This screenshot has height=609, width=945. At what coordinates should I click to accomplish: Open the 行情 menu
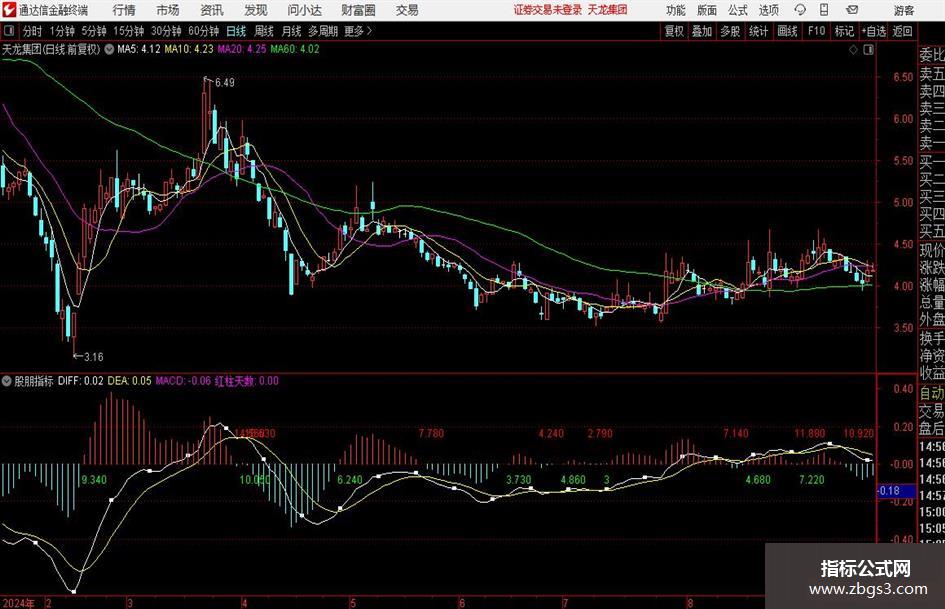tap(124, 10)
